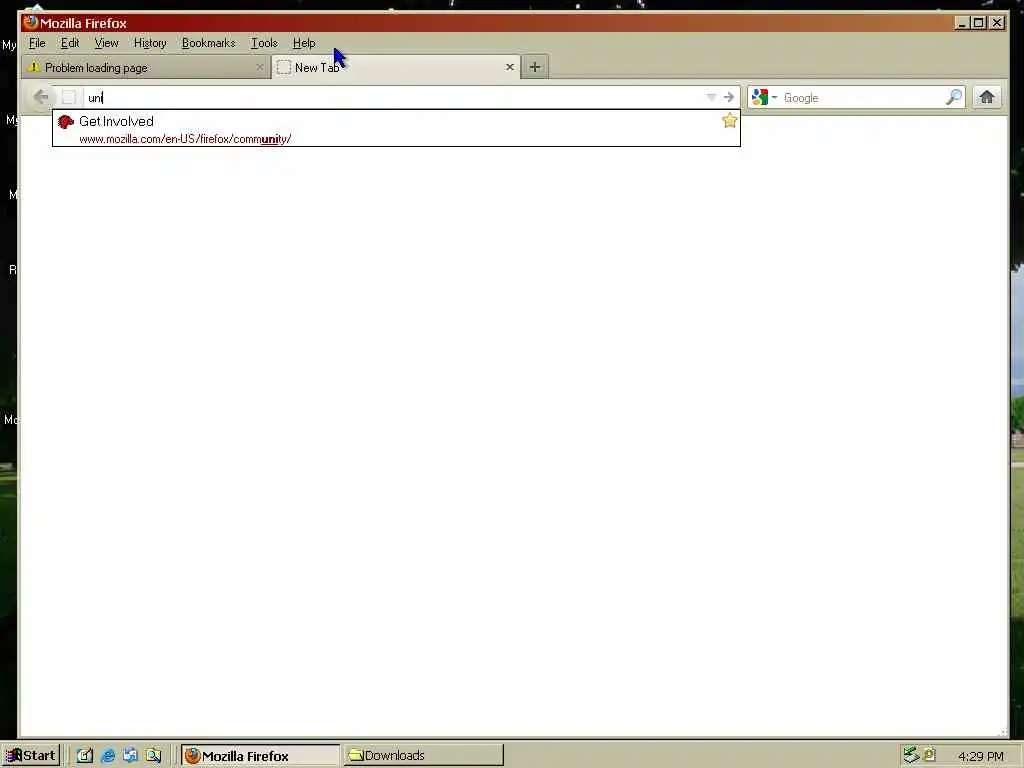Viewport: 1024px width, 768px height.
Task: Close the New Tab tab
Action: pyautogui.click(x=510, y=67)
